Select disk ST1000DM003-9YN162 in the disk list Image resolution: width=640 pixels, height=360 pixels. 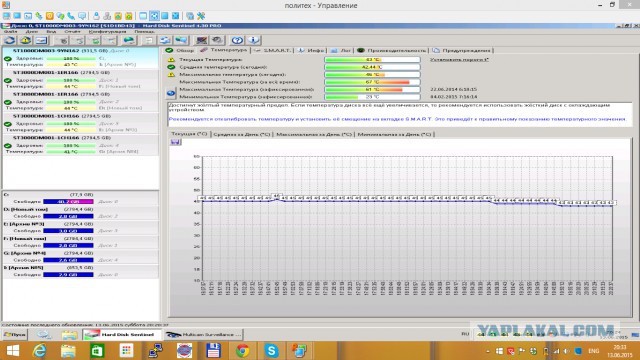pyautogui.click(x=80, y=58)
